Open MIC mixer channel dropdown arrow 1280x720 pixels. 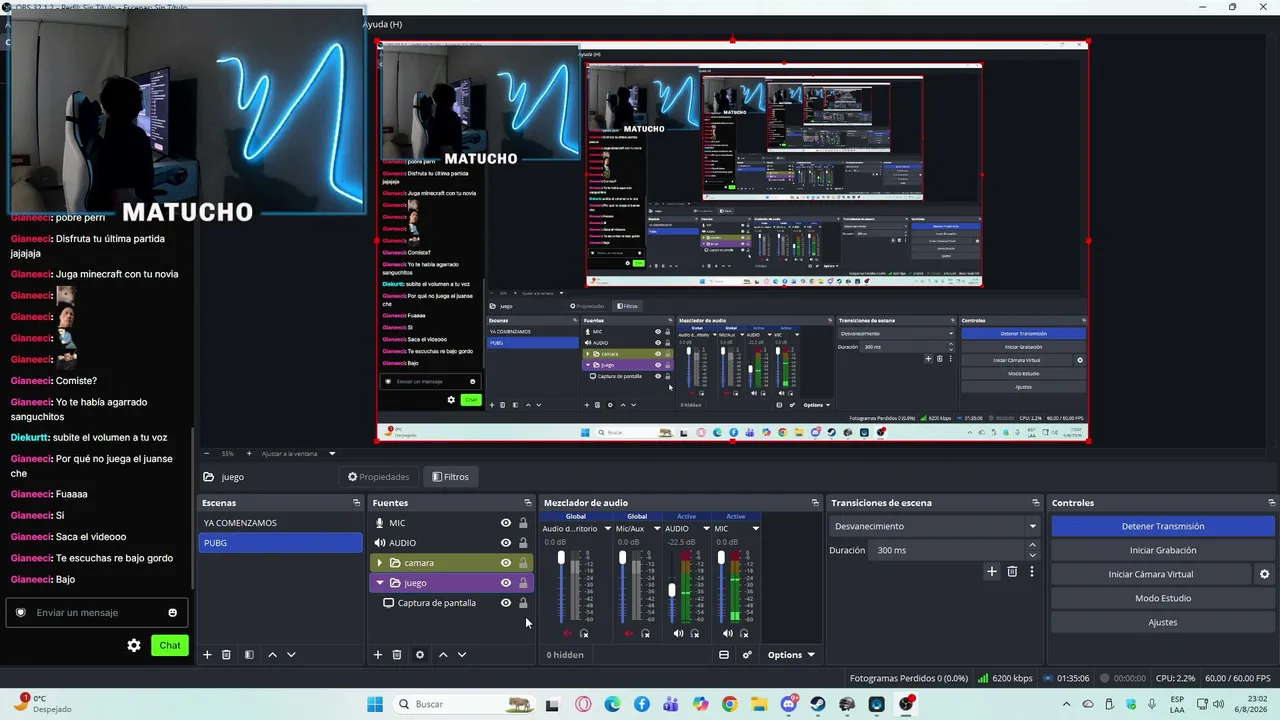click(x=755, y=529)
